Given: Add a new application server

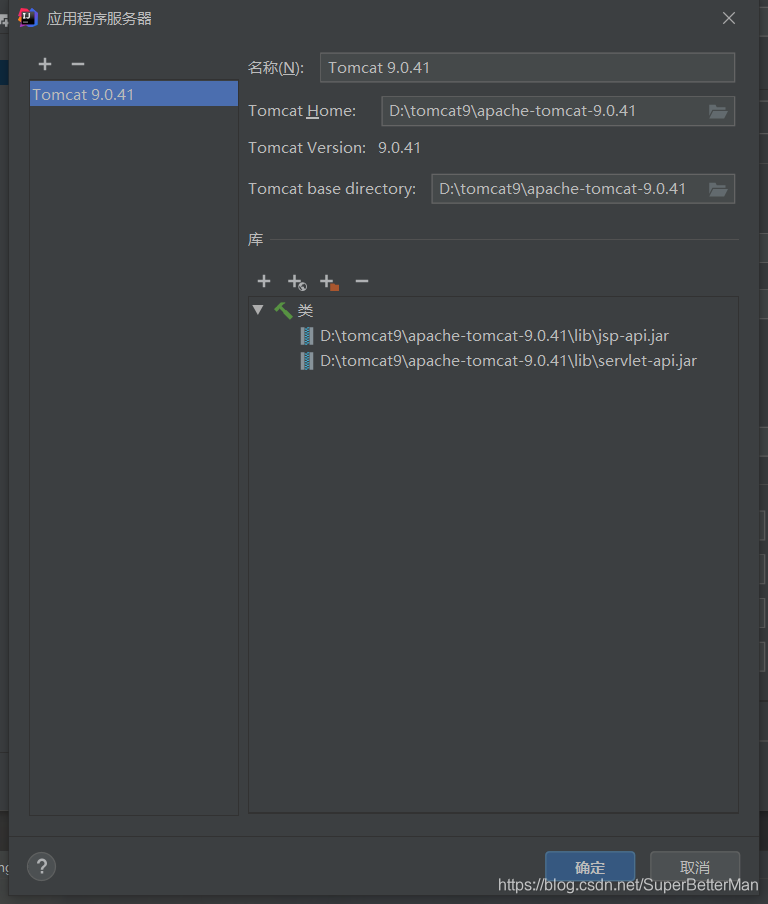Looking at the screenshot, I should click(x=45, y=64).
